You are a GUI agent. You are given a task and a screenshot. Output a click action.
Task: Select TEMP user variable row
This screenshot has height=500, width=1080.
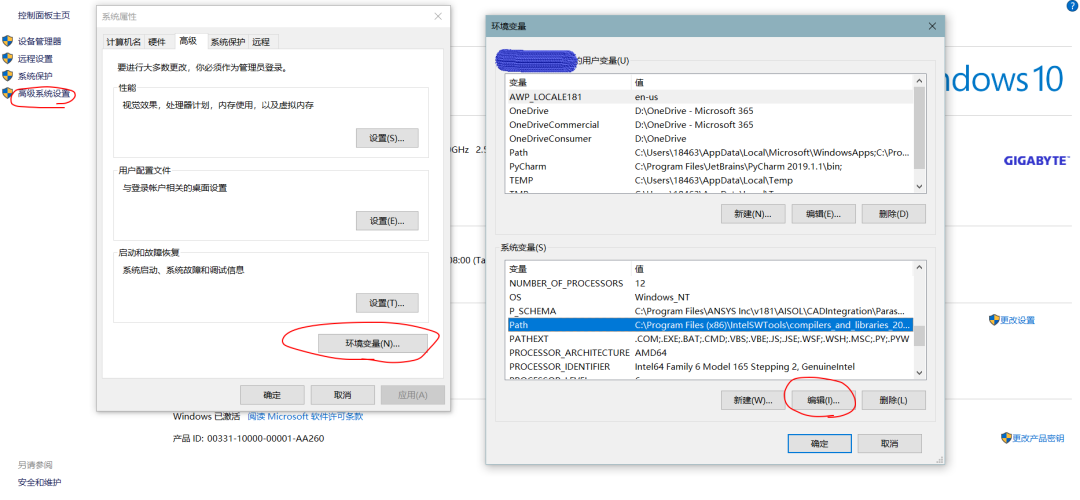[x=709, y=180]
